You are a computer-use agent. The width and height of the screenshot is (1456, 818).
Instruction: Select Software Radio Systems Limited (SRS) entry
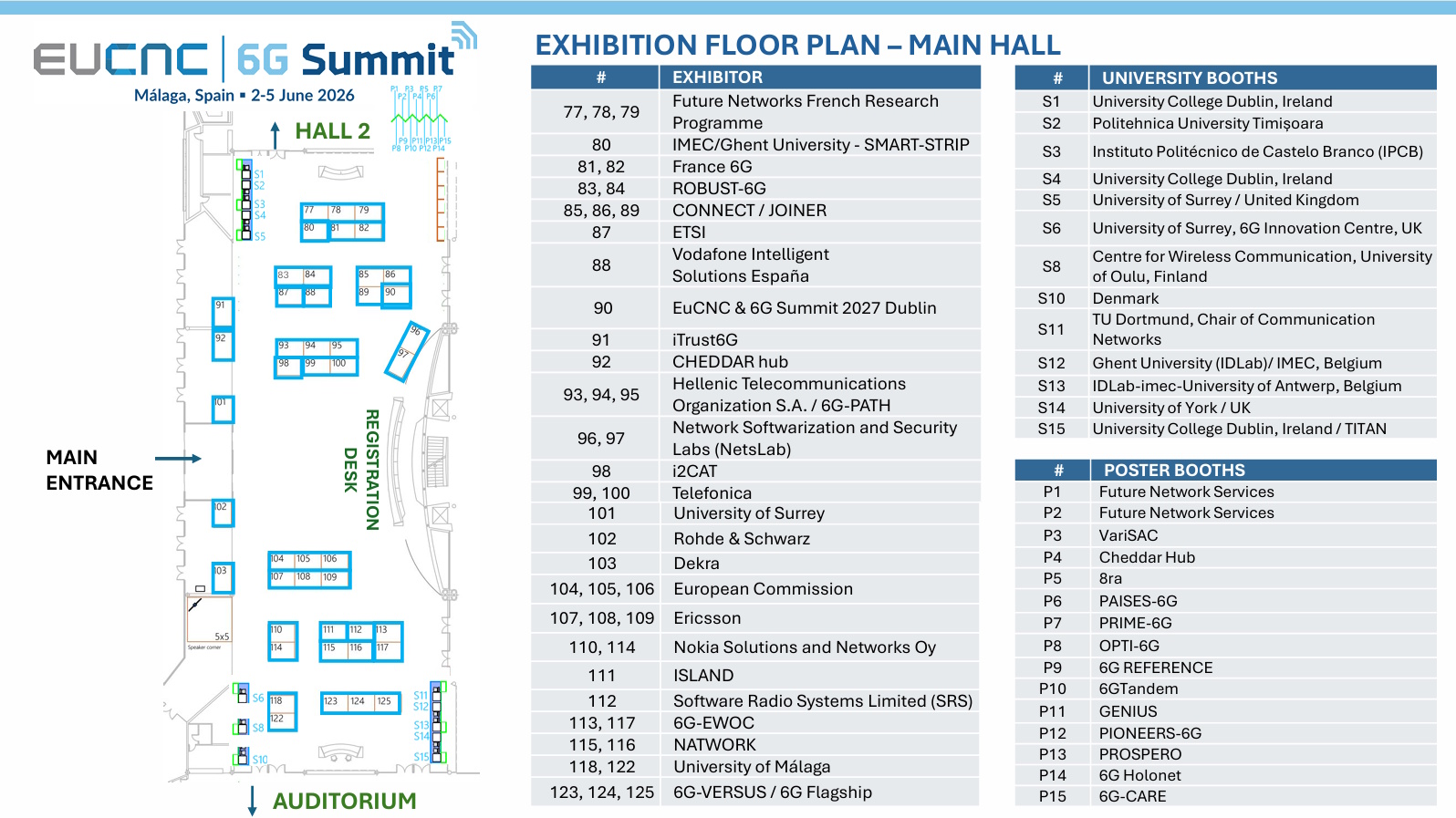823,701
